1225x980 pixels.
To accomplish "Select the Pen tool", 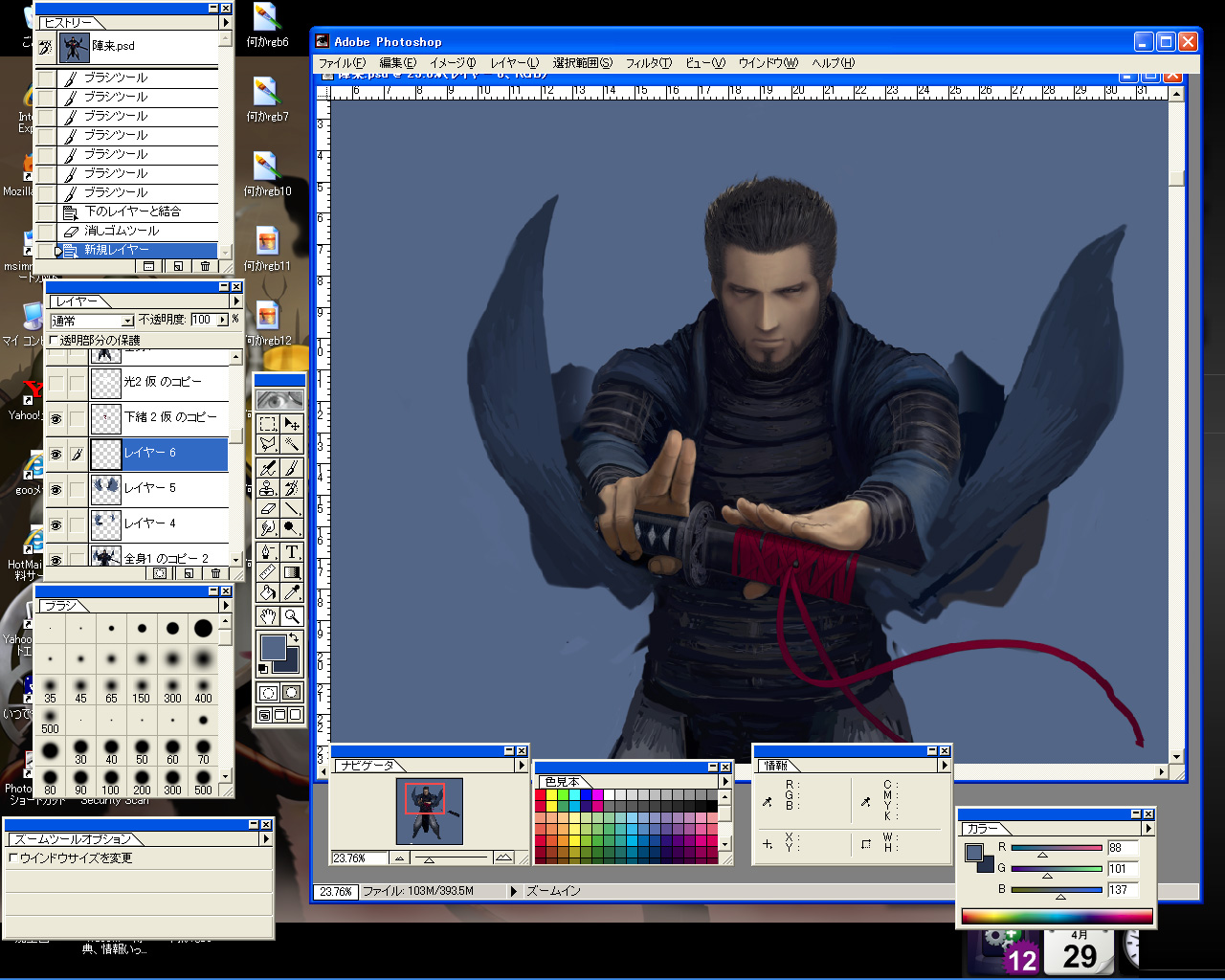I will 268,552.
